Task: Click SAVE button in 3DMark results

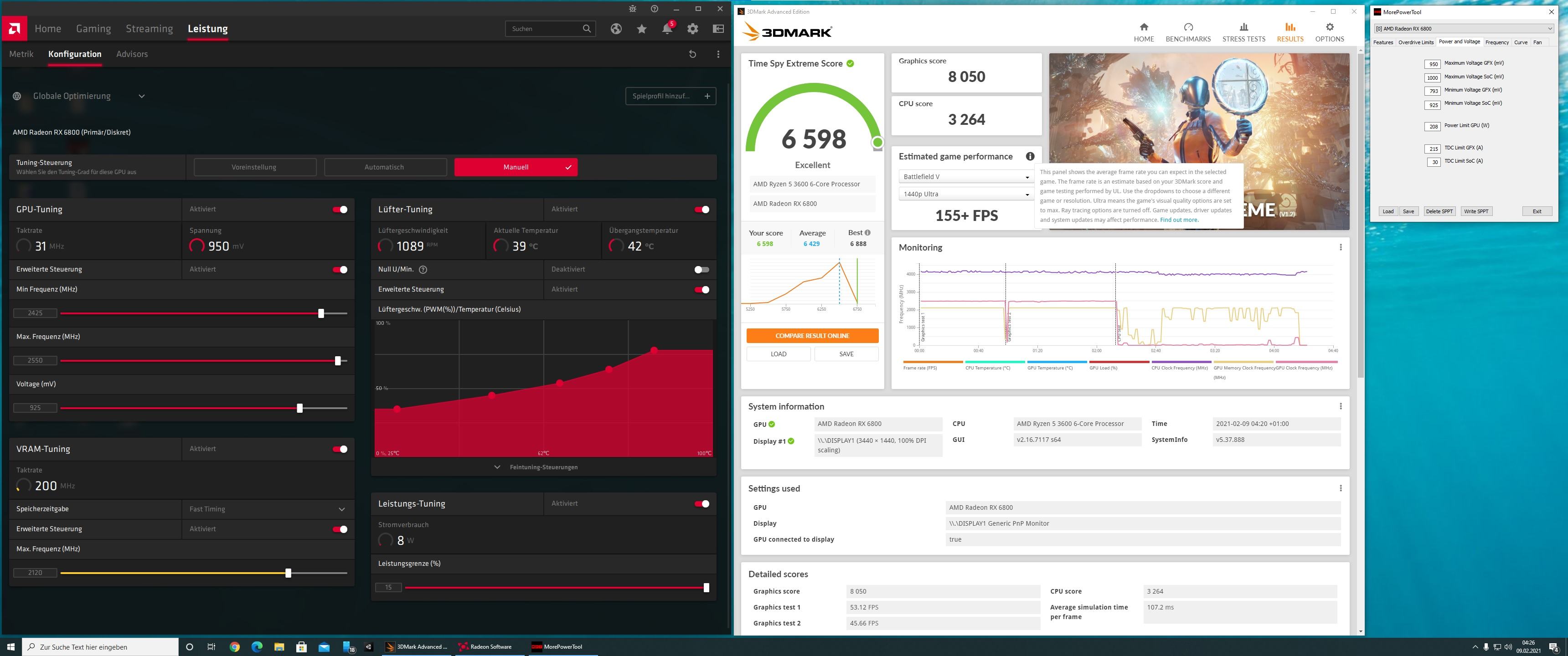Action: (x=846, y=354)
